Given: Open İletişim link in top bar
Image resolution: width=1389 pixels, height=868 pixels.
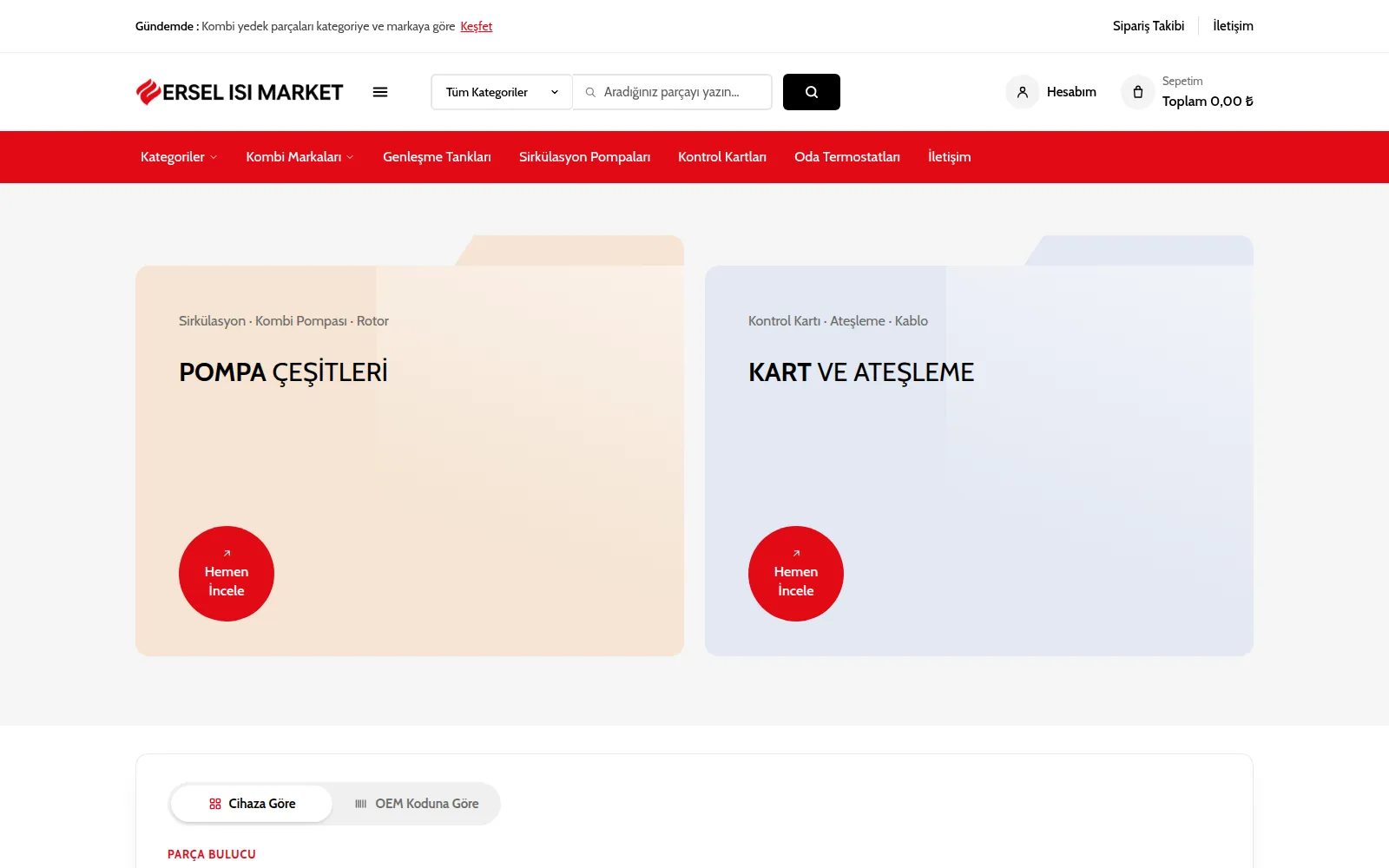Looking at the screenshot, I should point(1233,26).
